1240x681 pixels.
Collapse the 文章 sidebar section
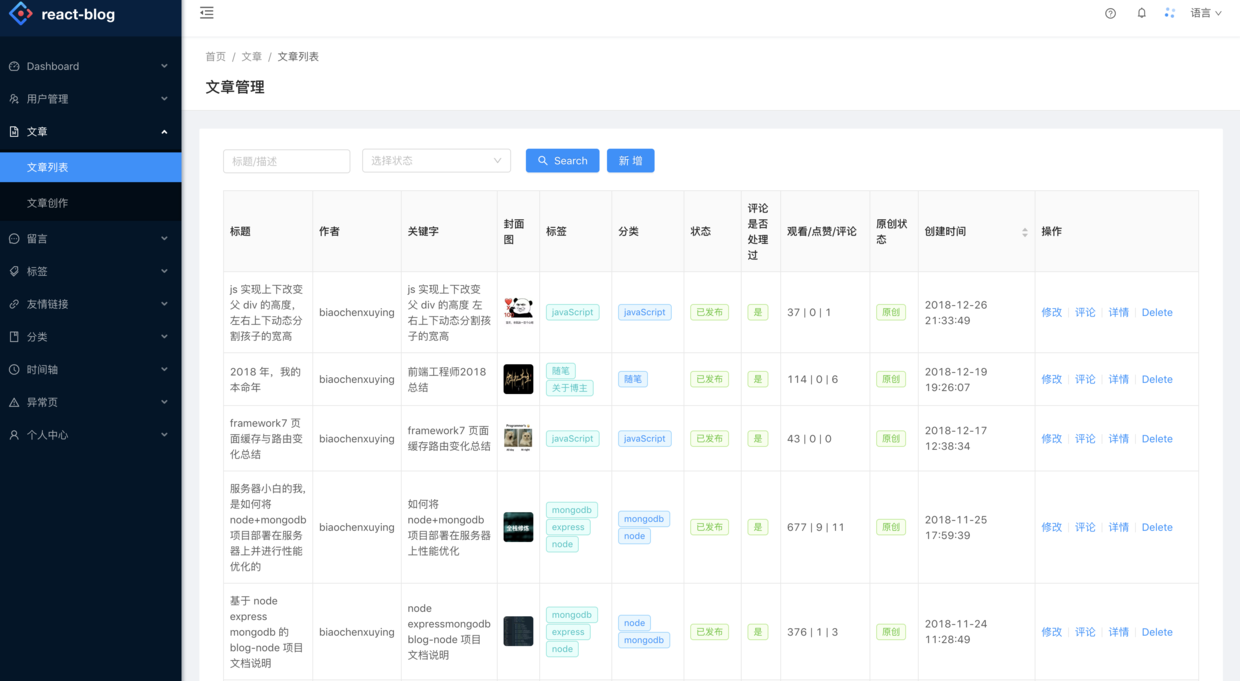click(x=90, y=132)
